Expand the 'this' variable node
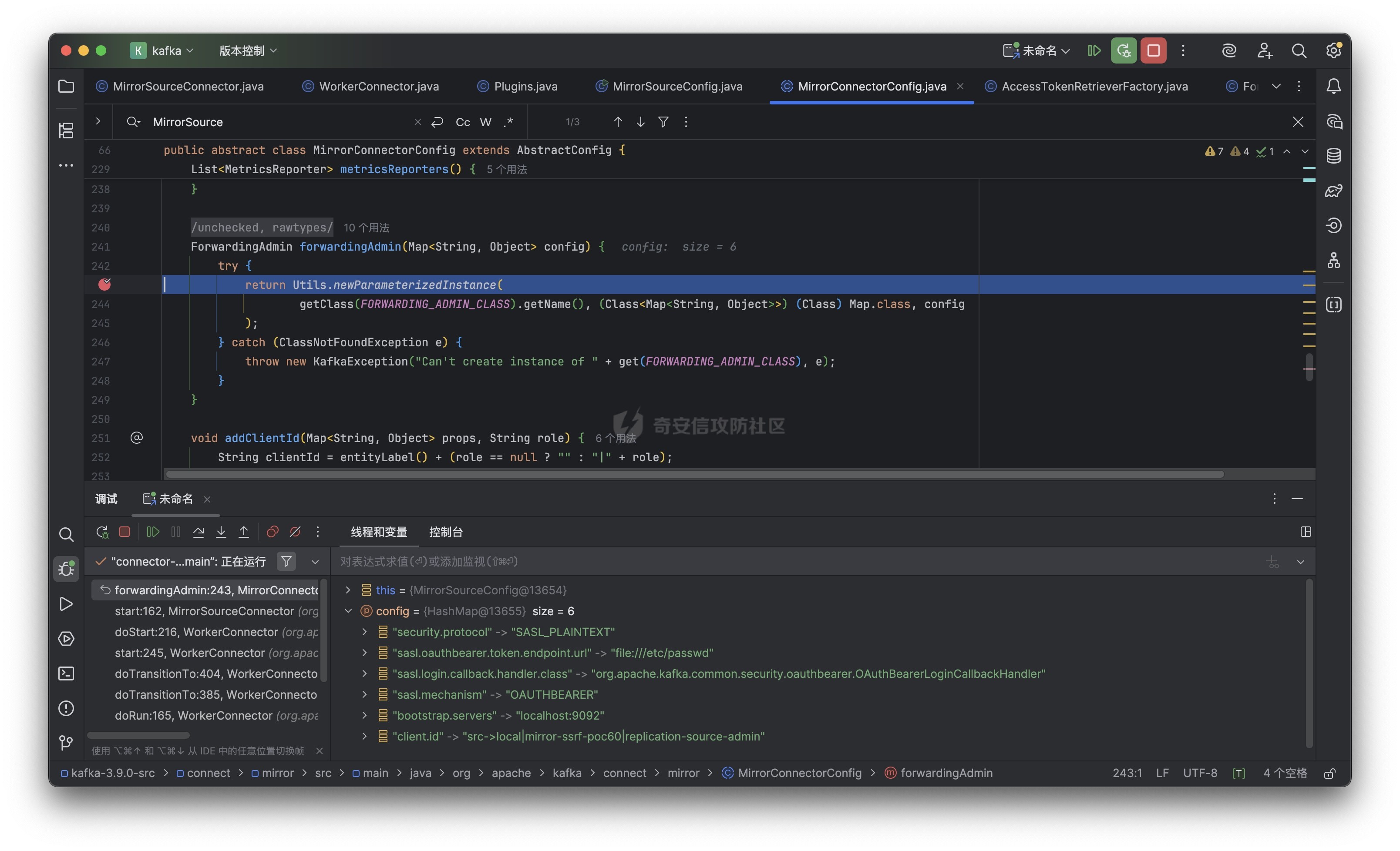Viewport: 1400px width, 851px height. coord(348,590)
